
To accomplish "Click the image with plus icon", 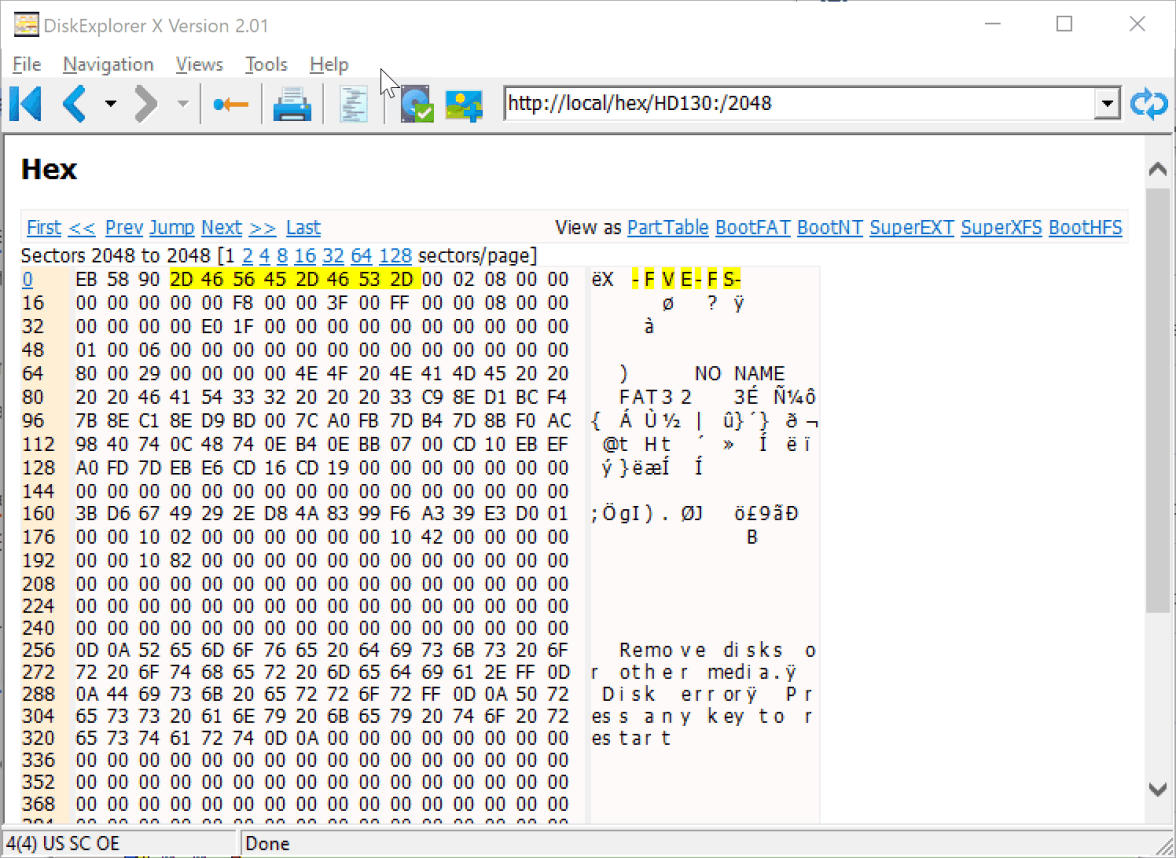I will 464,104.
